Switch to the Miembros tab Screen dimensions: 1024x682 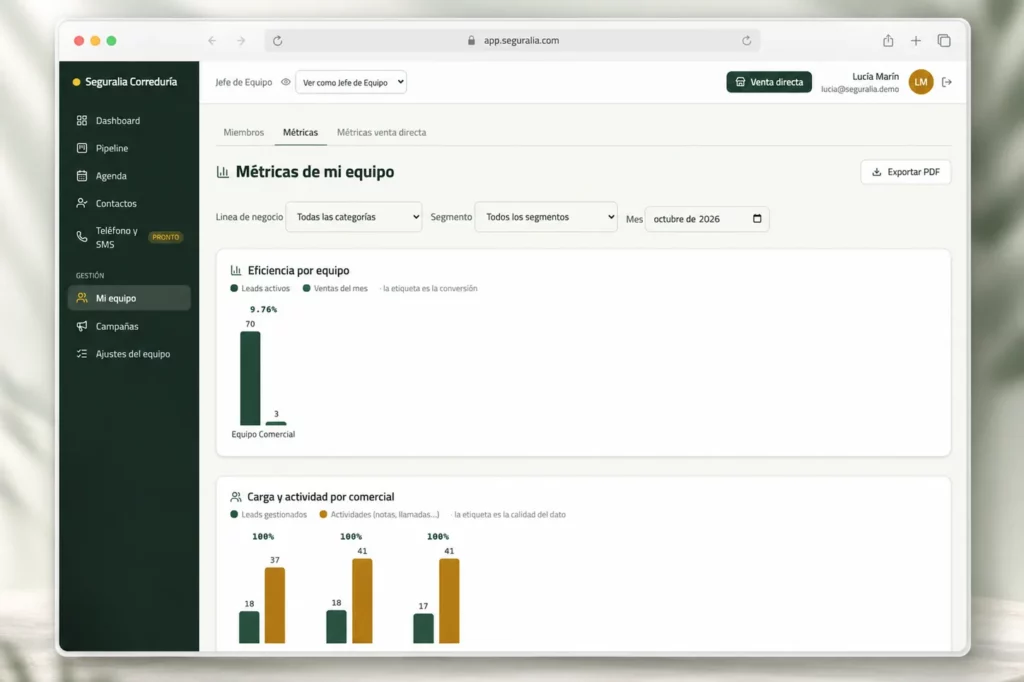(x=244, y=132)
